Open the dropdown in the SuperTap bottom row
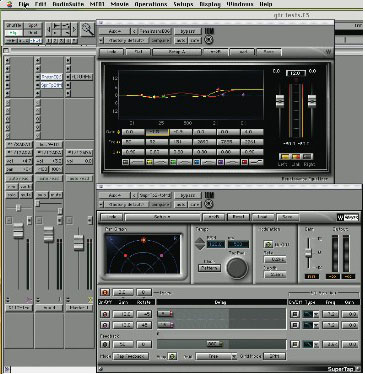The width and height of the screenshot is (365, 374). [216, 356]
